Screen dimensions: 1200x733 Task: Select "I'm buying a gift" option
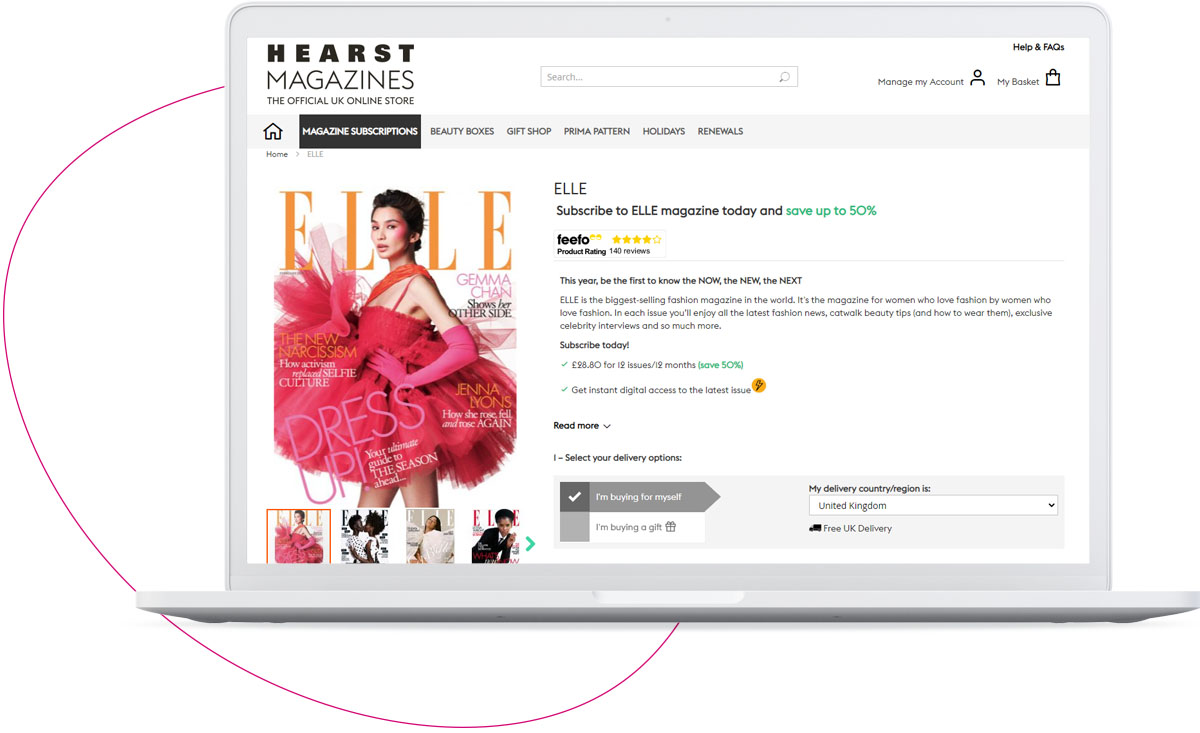632,527
